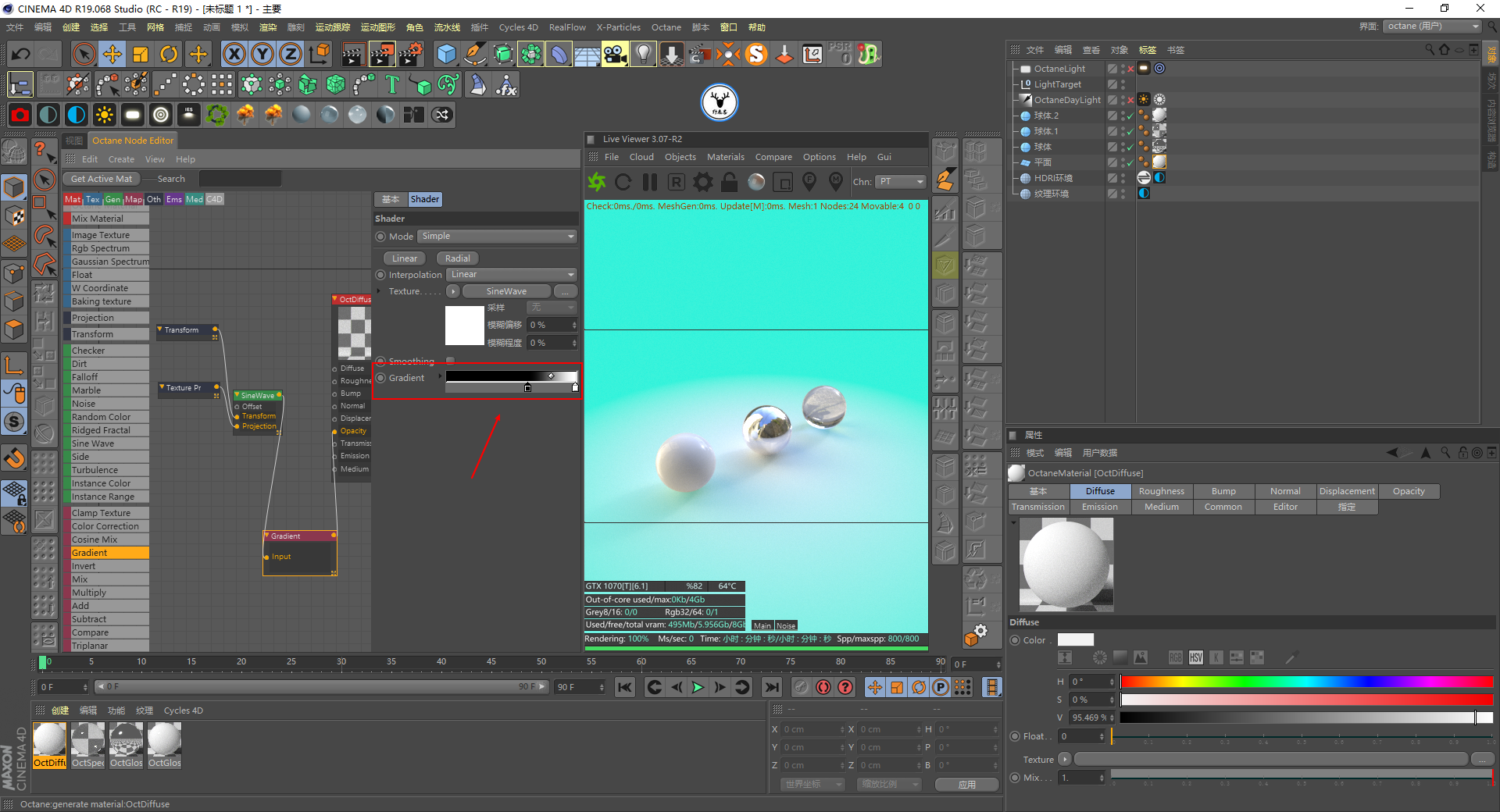The width and height of the screenshot is (1500, 812).
Task: Expand the Texture row triangle in Shader
Action: (x=379, y=291)
